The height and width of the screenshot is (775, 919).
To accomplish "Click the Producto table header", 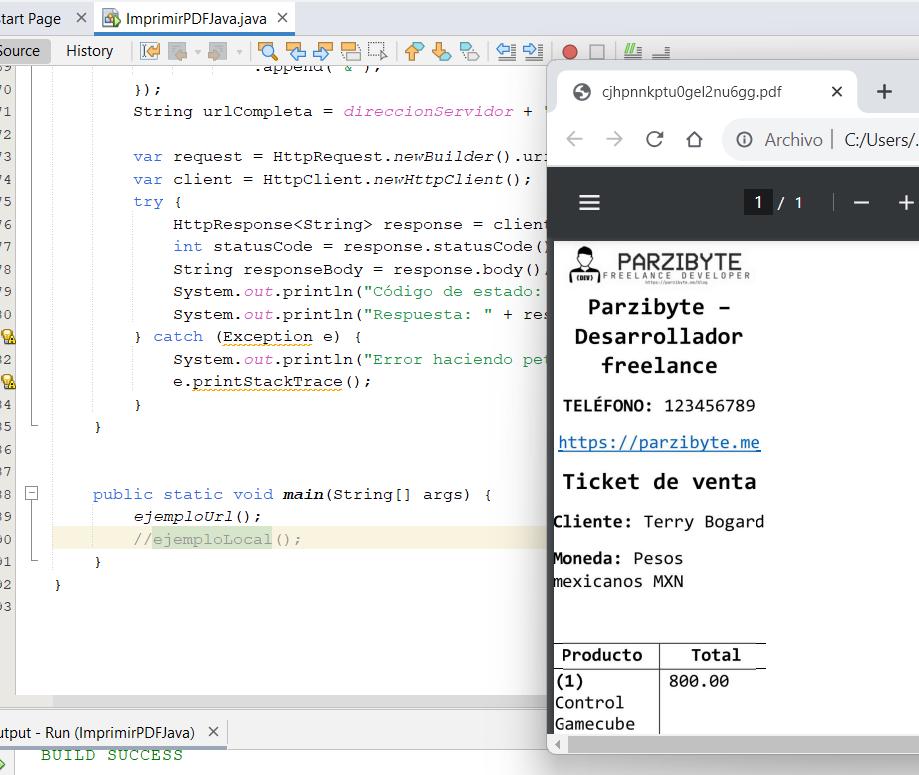I will pyautogui.click(x=602, y=655).
